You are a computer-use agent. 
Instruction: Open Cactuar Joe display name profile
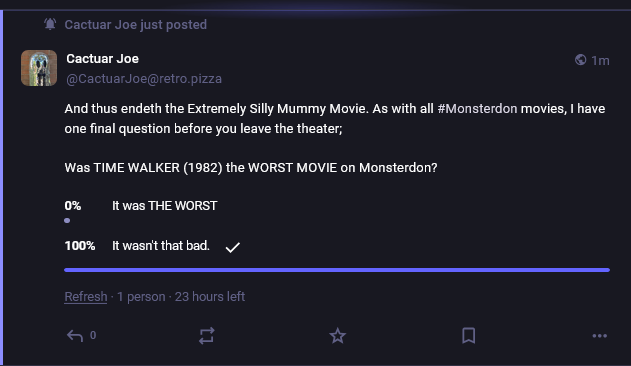[103, 59]
